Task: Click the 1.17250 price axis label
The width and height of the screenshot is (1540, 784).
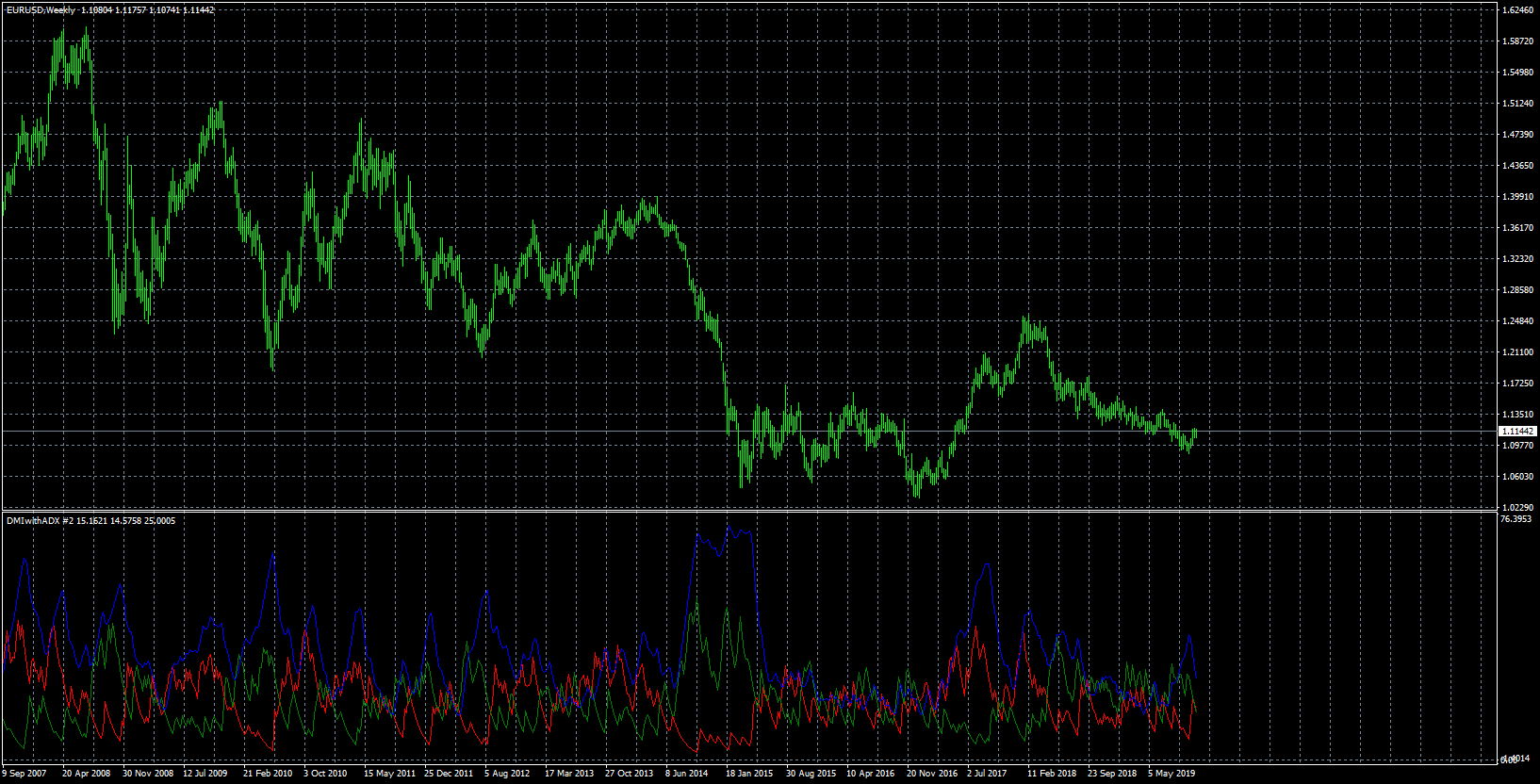Action: [x=1517, y=384]
